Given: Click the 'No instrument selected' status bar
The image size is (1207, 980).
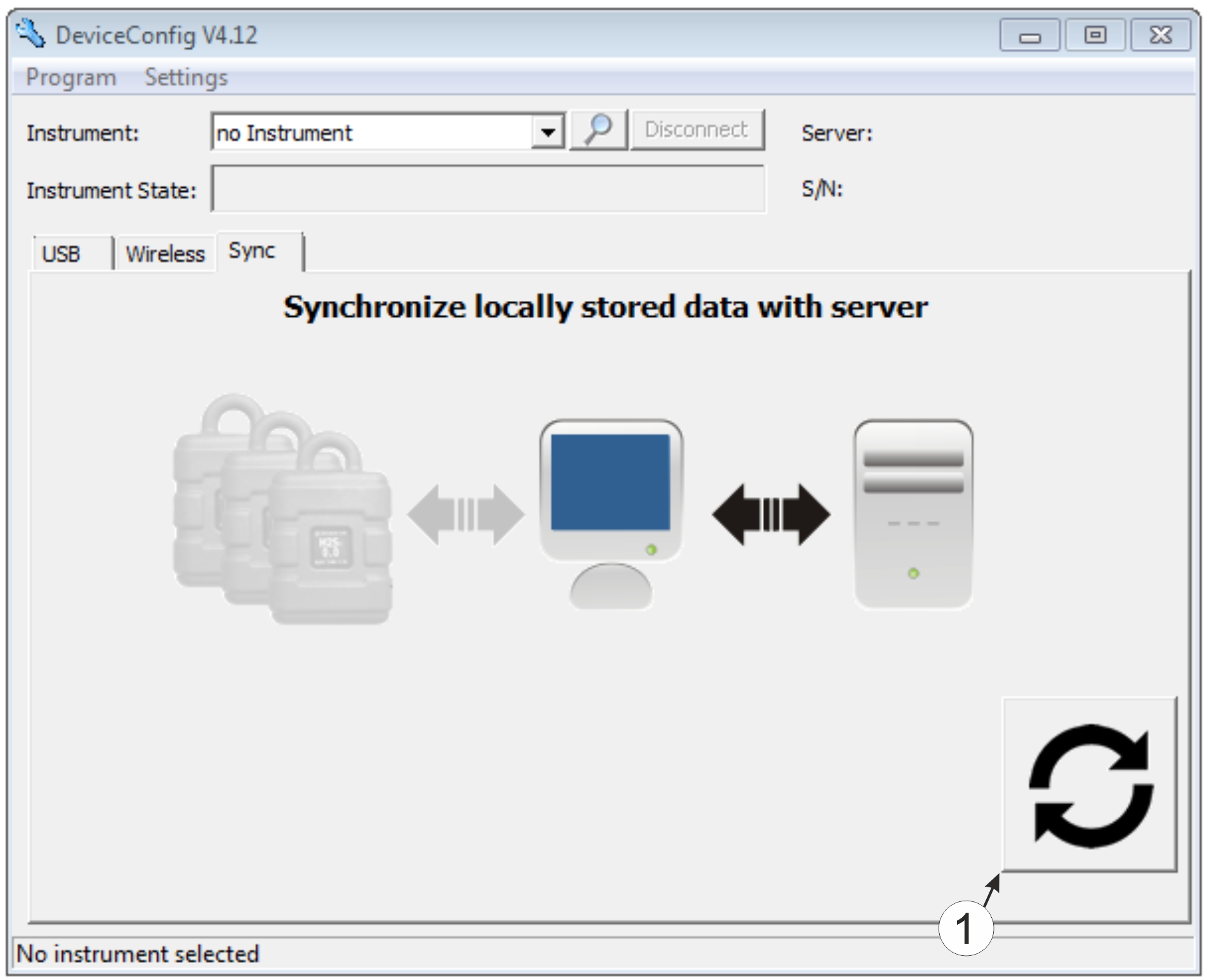Looking at the screenshot, I should 138,953.
